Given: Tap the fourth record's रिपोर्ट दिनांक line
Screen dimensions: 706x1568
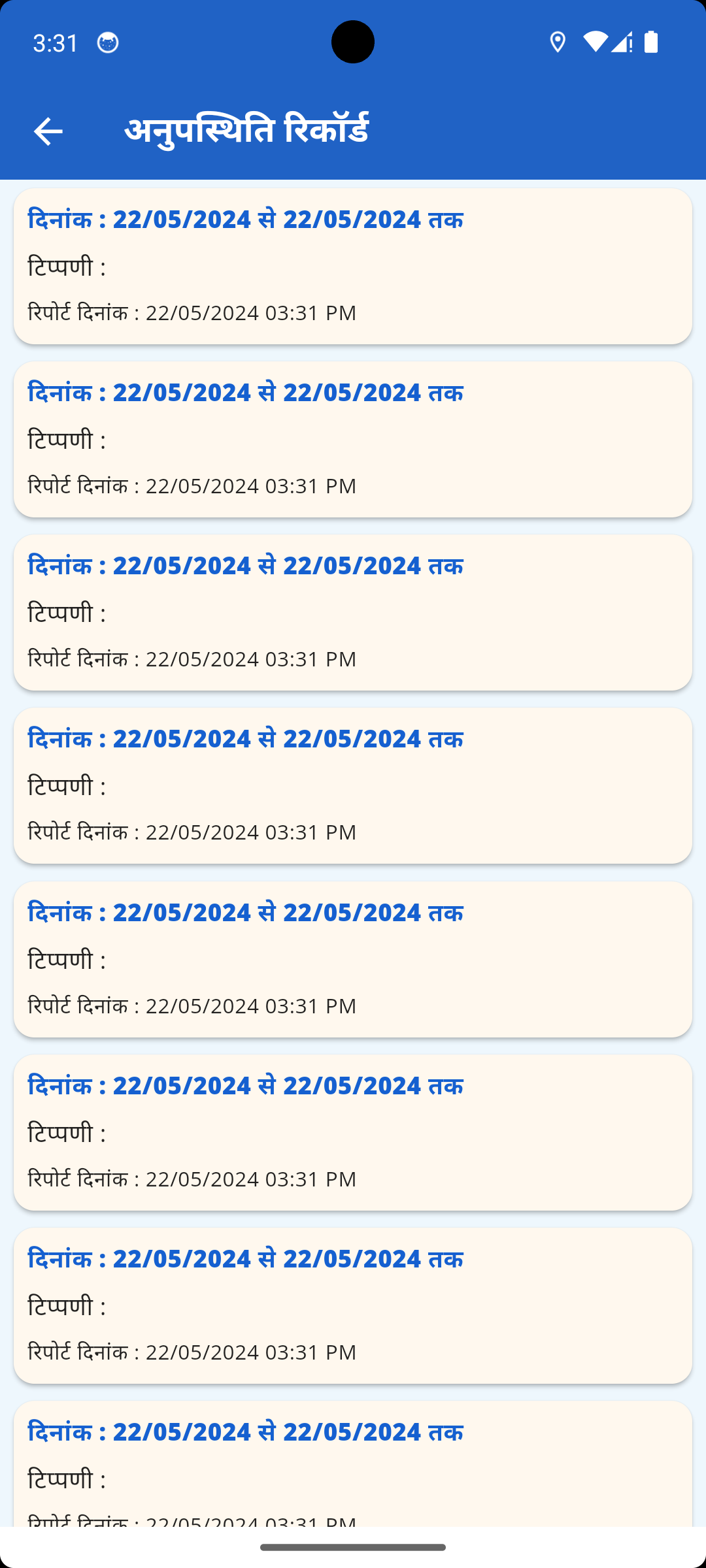Looking at the screenshot, I should coord(192,832).
